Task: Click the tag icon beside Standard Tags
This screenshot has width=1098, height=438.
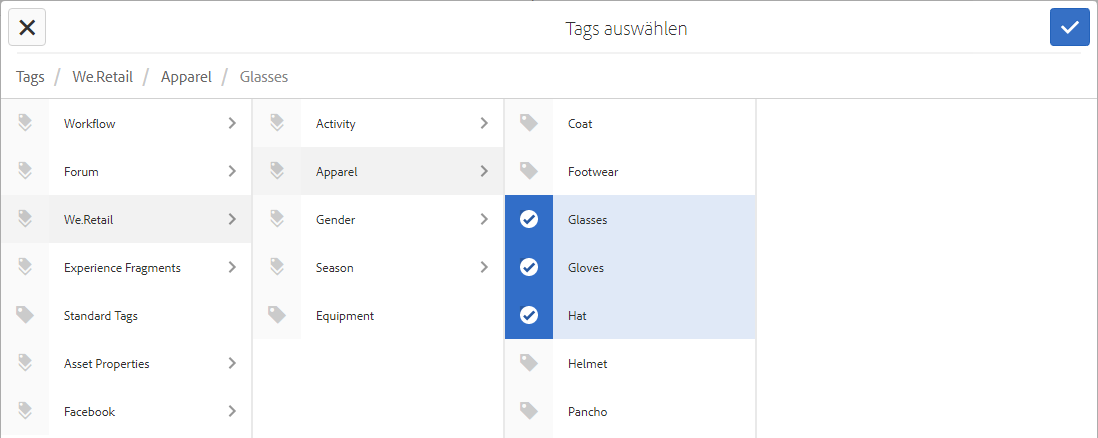Action: pyautogui.click(x=25, y=315)
